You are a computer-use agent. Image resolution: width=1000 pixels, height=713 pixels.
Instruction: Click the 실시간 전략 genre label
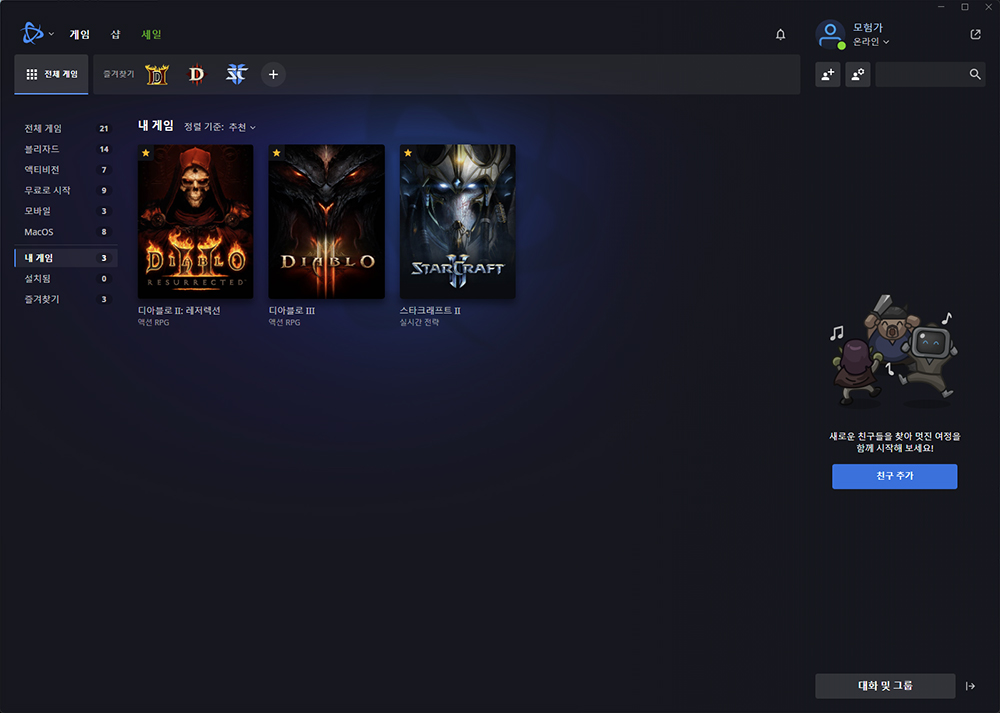419,323
